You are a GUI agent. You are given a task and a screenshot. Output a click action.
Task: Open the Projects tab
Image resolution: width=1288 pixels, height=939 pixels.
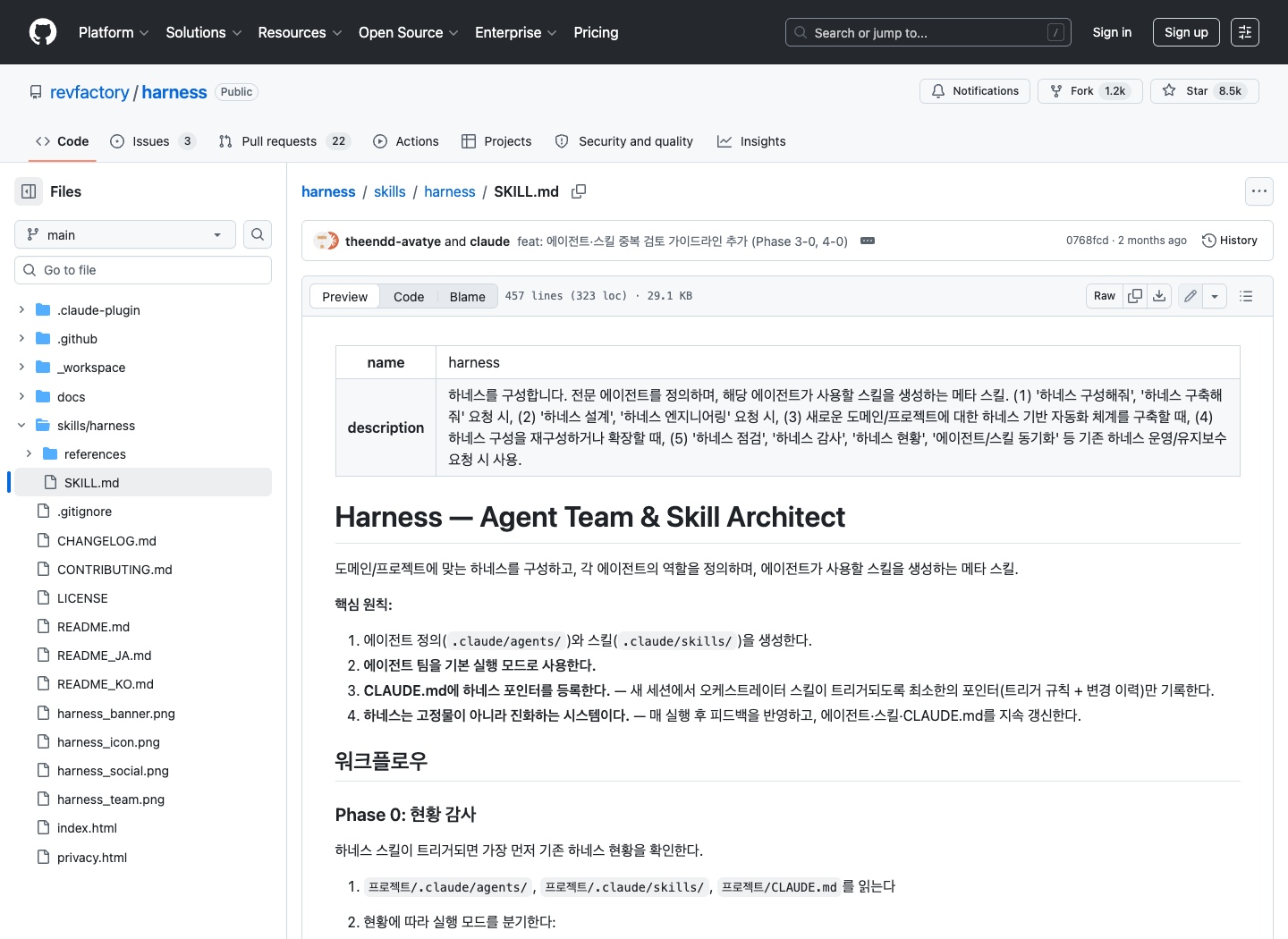[x=496, y=141]
